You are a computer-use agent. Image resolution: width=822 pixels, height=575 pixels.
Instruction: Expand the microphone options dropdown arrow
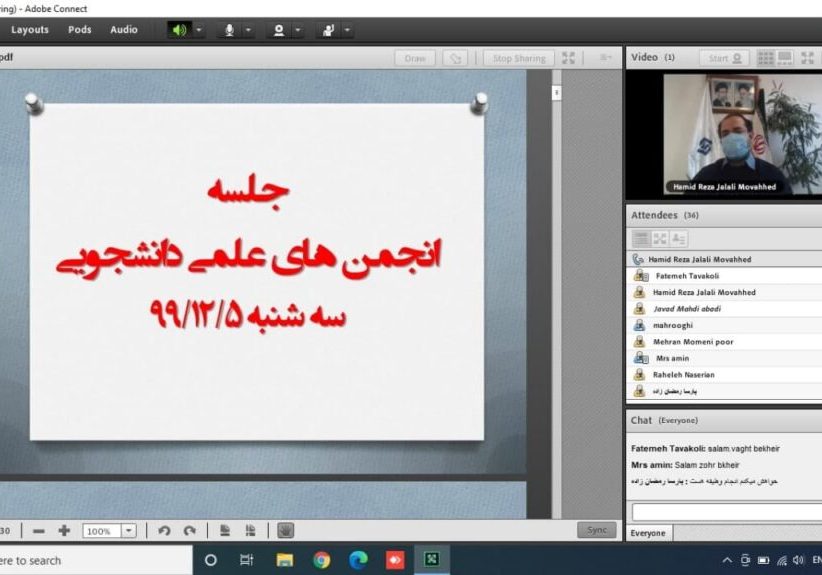pos(249,30)
